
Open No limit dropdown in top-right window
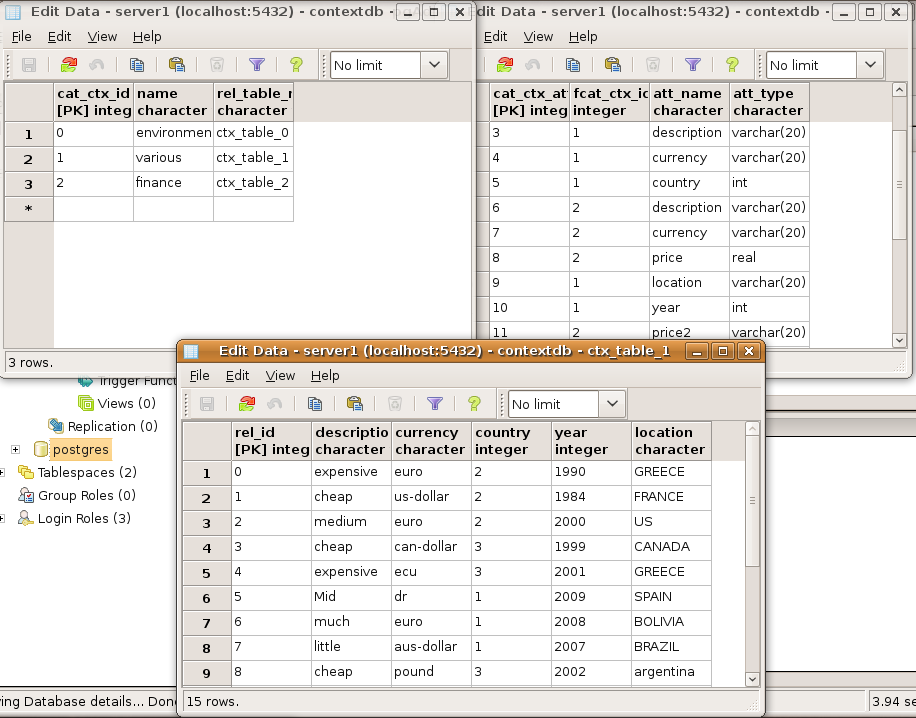[x=870, y=65]
